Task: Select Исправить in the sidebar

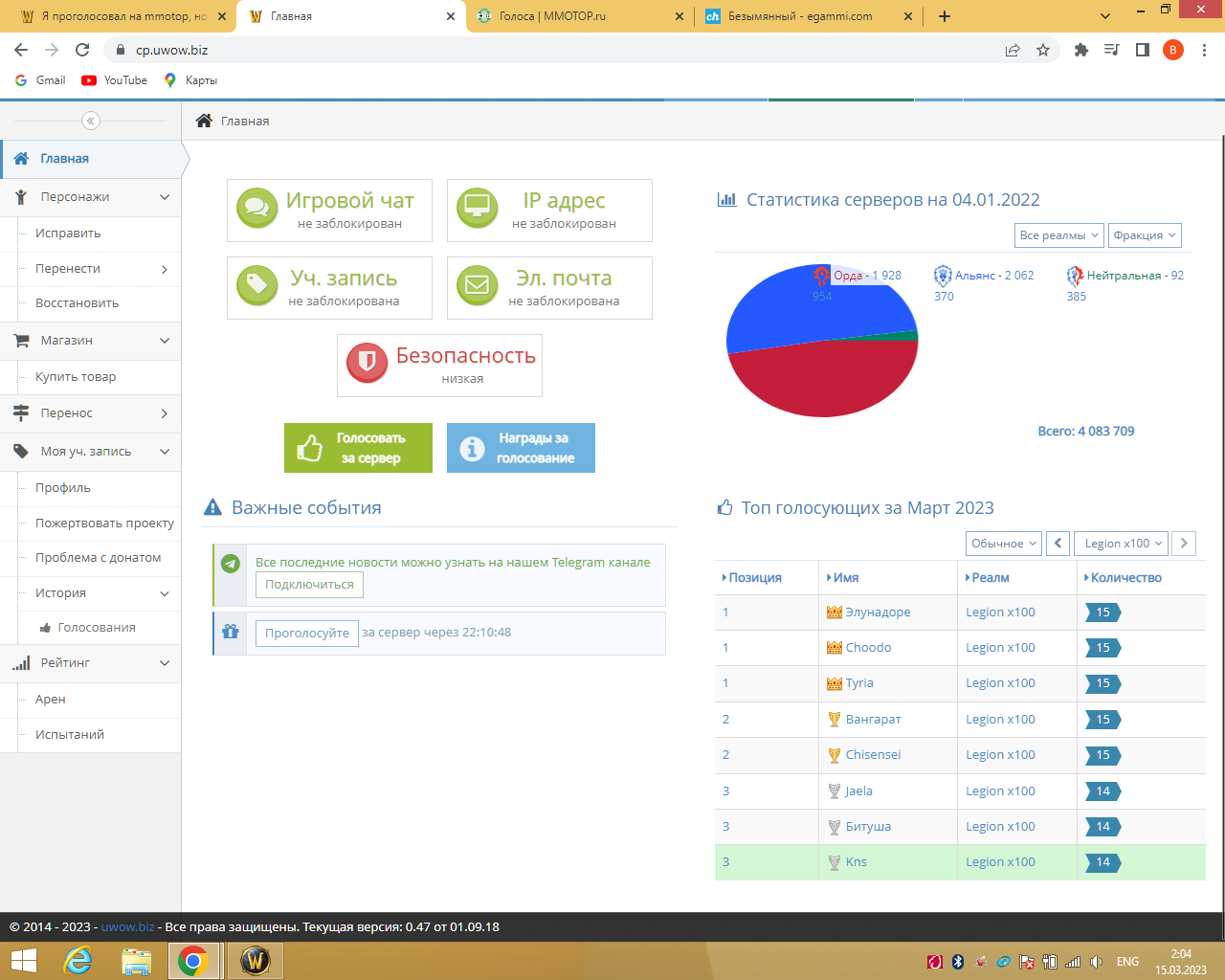Action: 68,234
